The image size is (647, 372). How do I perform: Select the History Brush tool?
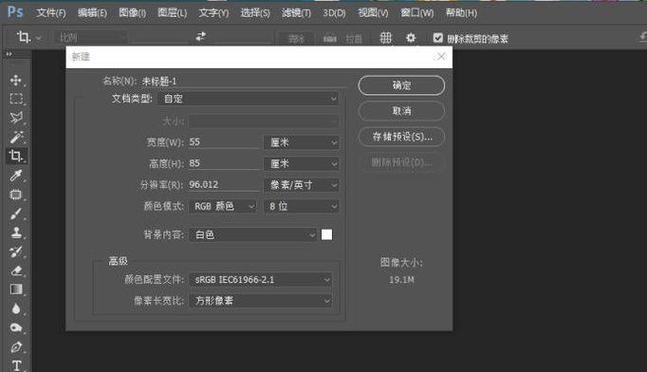point(16,252)
